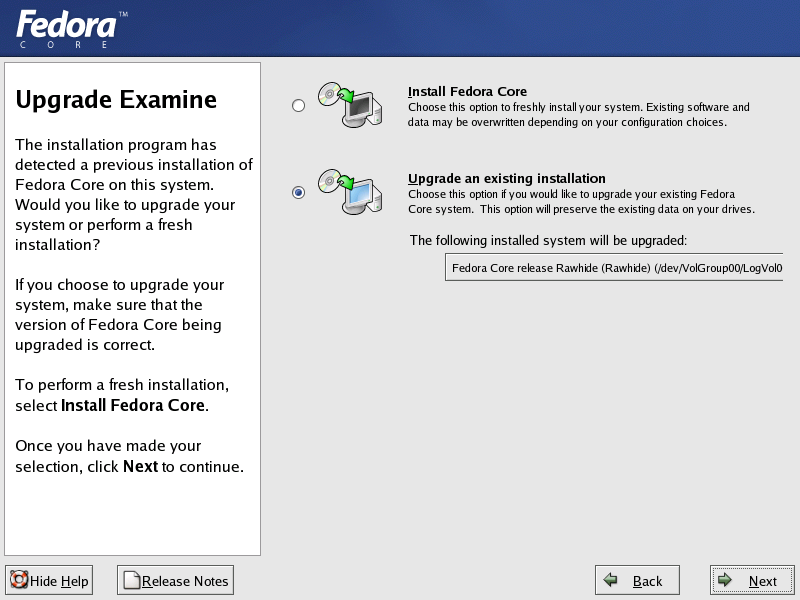Click the Install Fedora Core CD-to-computer icon
The image size is (800, 600).
click(350, 105)
